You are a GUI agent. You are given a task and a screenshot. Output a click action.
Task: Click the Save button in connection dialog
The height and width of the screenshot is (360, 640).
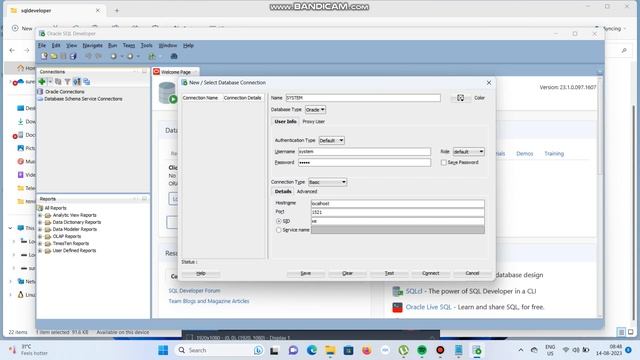[306, 273]
